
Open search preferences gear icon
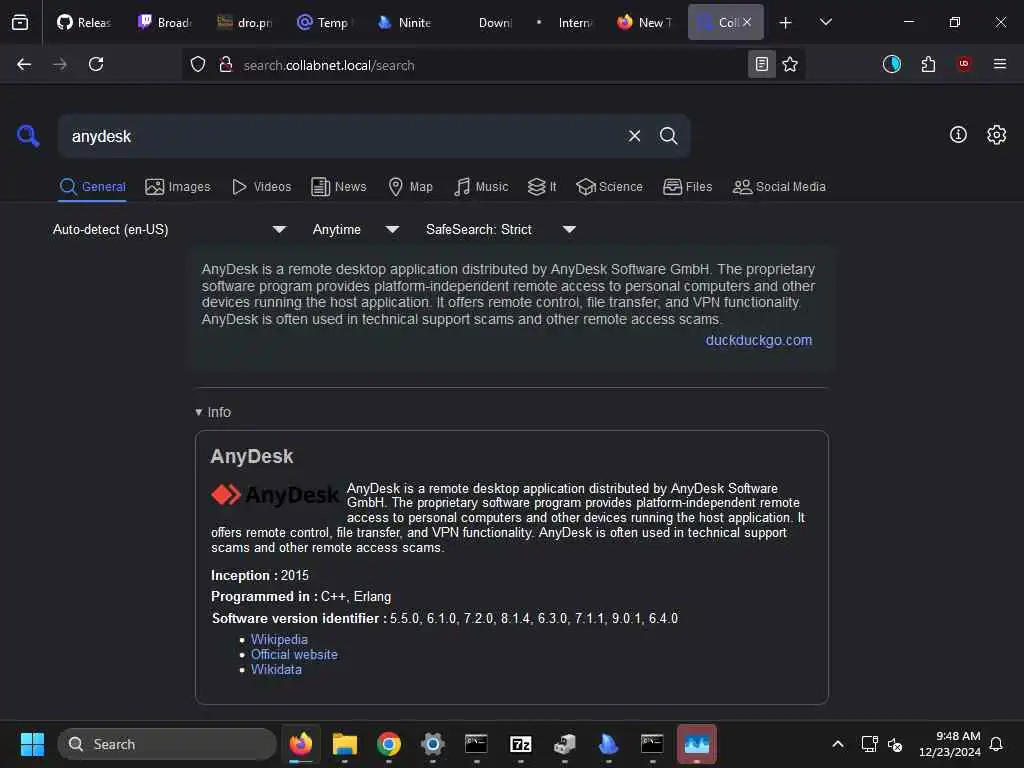point(997,135)
